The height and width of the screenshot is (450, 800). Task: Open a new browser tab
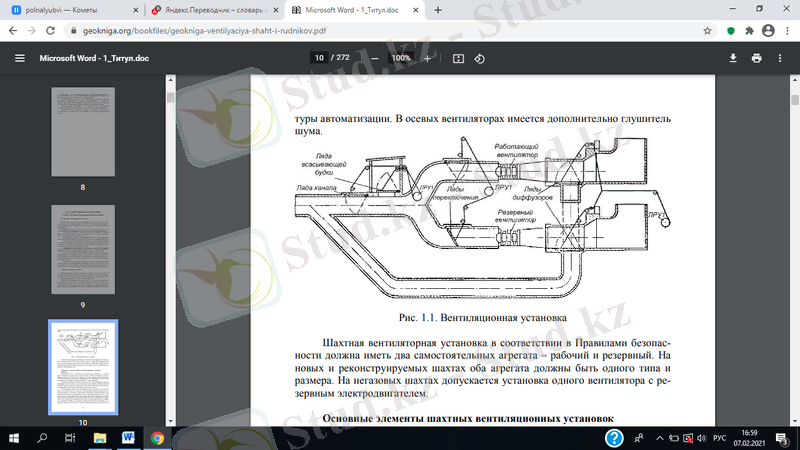[x=438, y=9]
